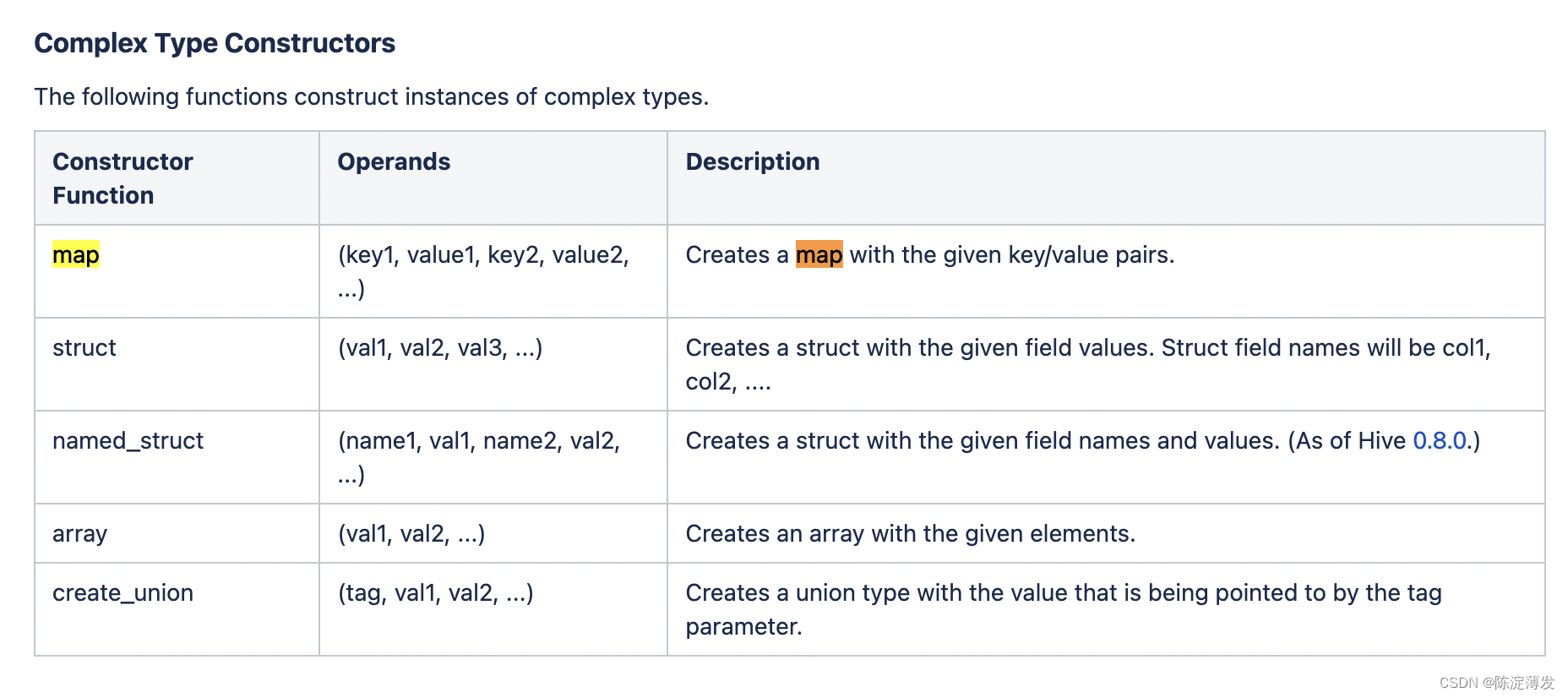Select the "array" constructor function cell
Screen dimensions: 1568x698
(177, 533)
